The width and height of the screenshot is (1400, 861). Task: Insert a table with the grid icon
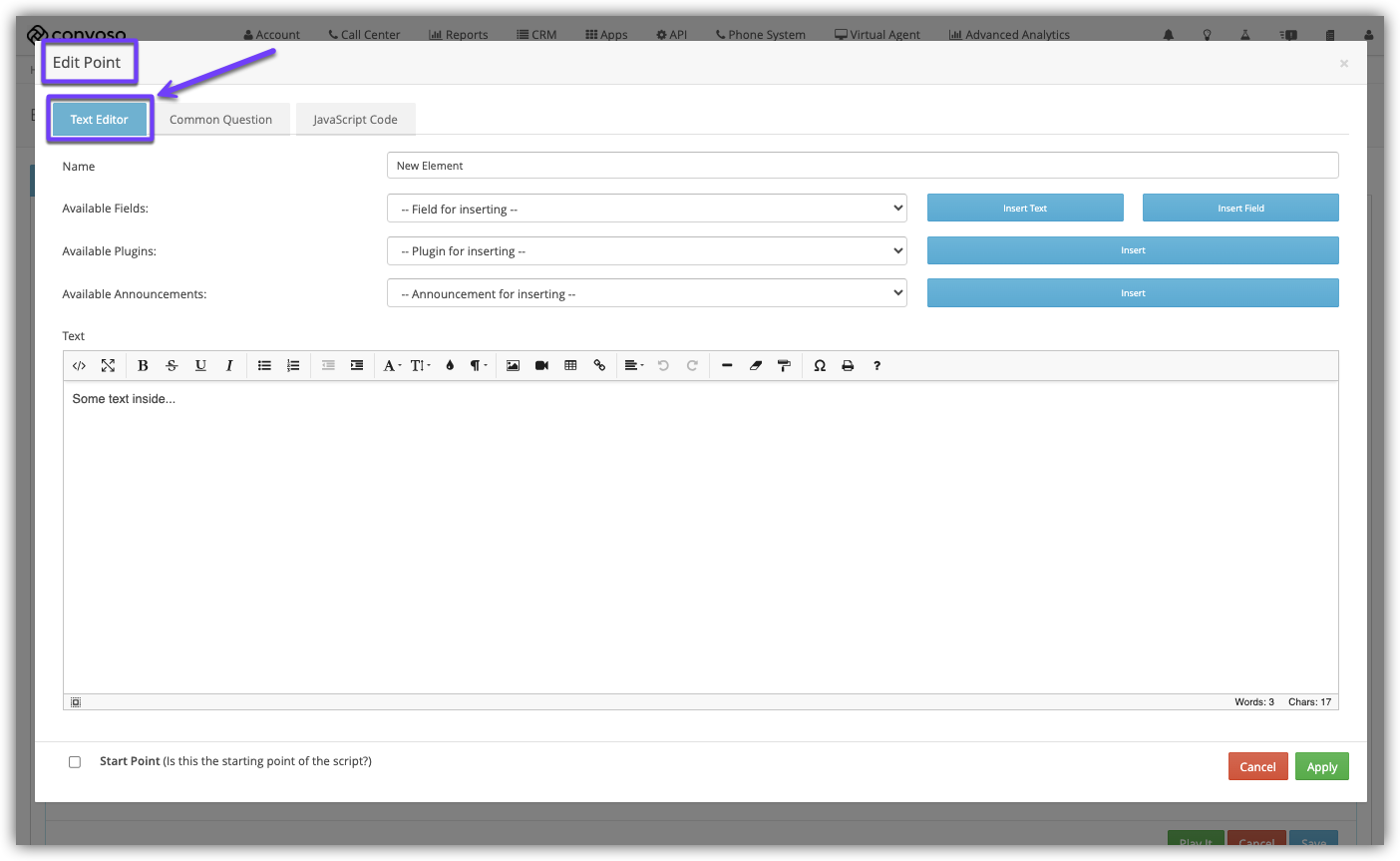pos(570,366)
